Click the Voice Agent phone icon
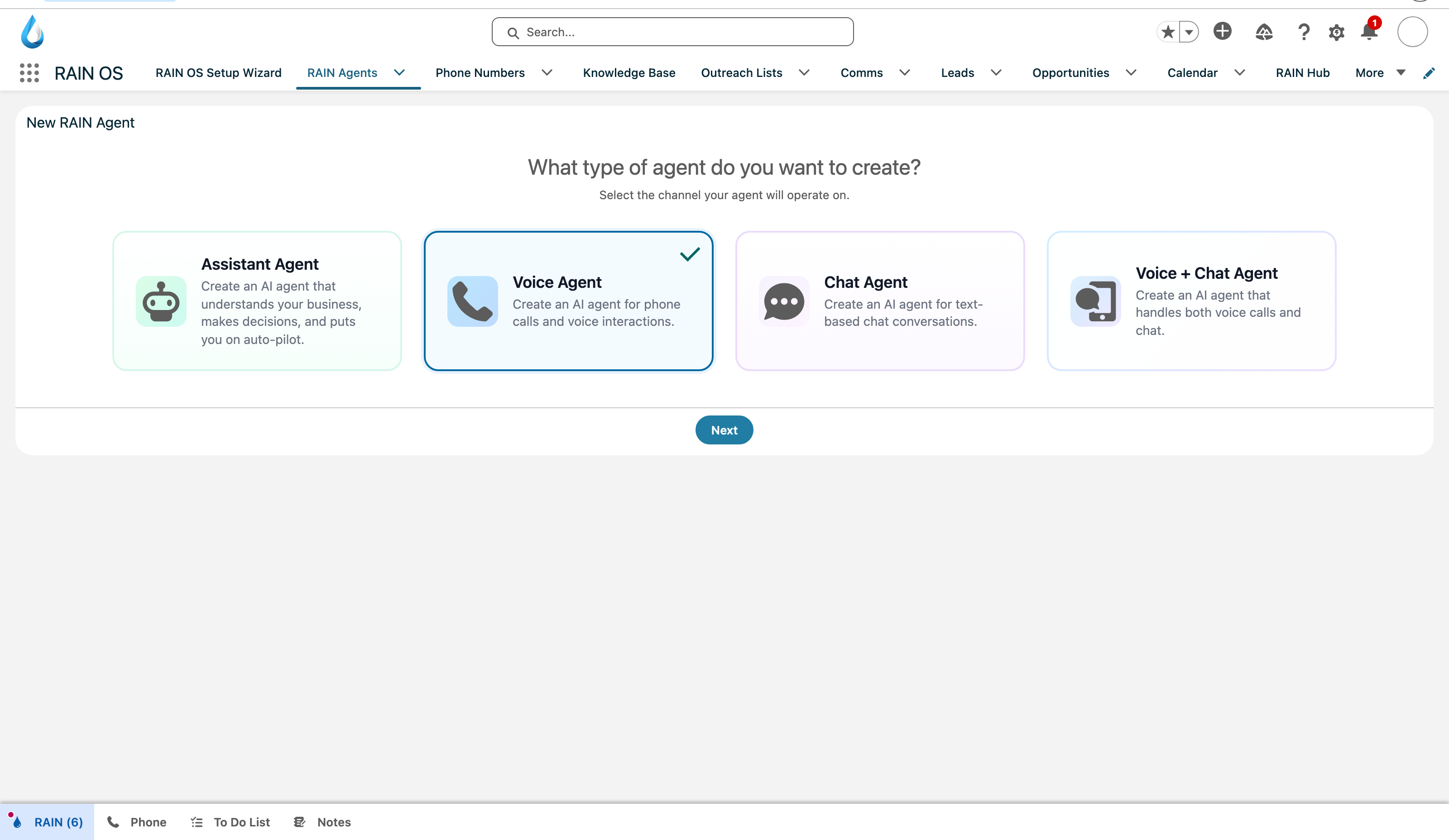This screenshot has width=1449, height=840. [x=473, y=301]
